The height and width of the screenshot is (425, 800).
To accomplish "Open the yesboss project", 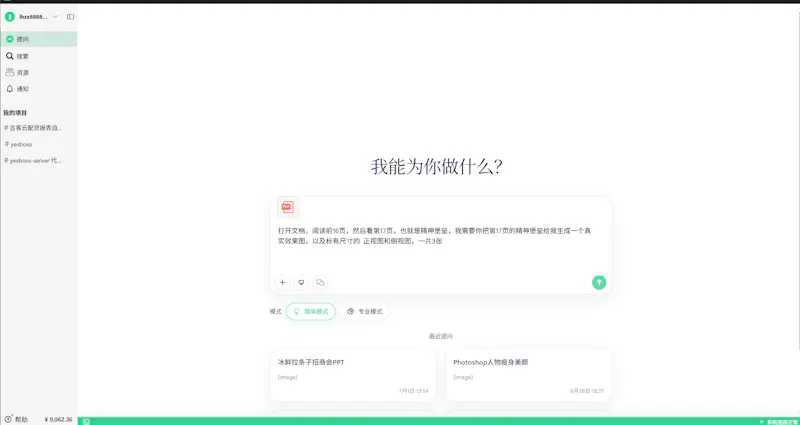I will coord(18,144).
